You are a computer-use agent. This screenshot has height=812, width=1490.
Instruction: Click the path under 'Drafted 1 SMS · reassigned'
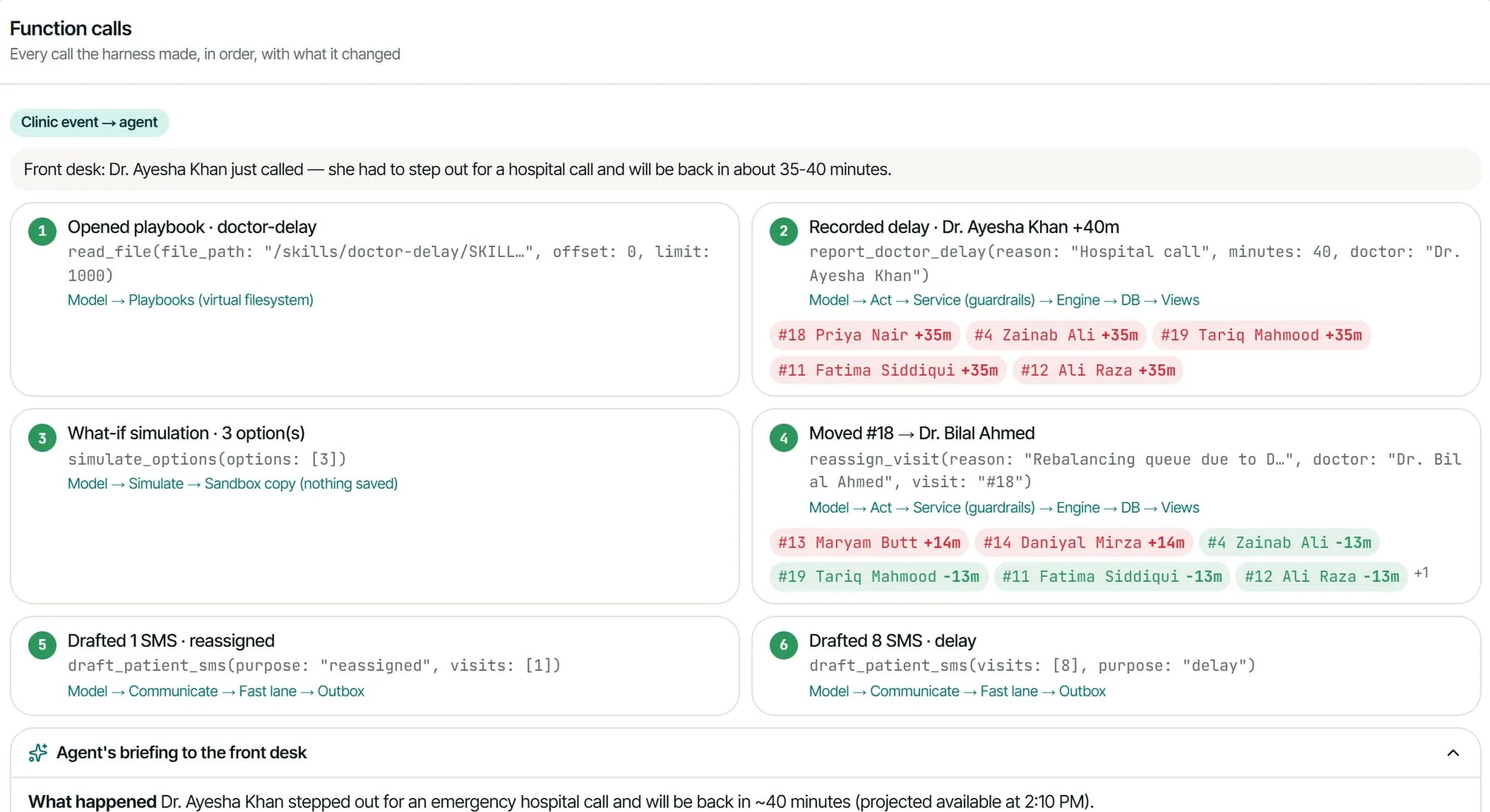(215, 691)
